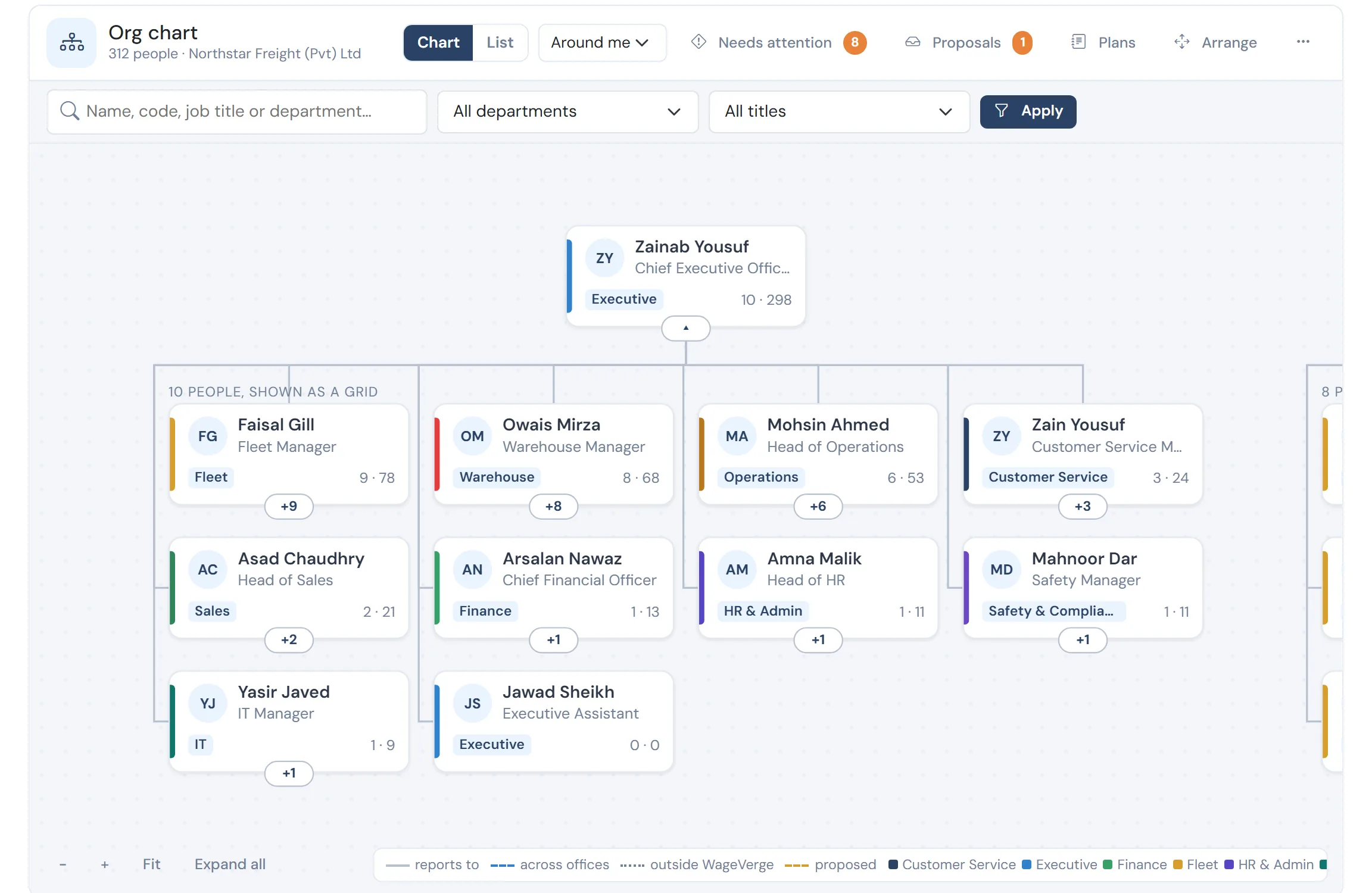Viewport: 1372px width, 893px height.
Task: Click the search magnifier icon
Action: [x=70, y=111]
